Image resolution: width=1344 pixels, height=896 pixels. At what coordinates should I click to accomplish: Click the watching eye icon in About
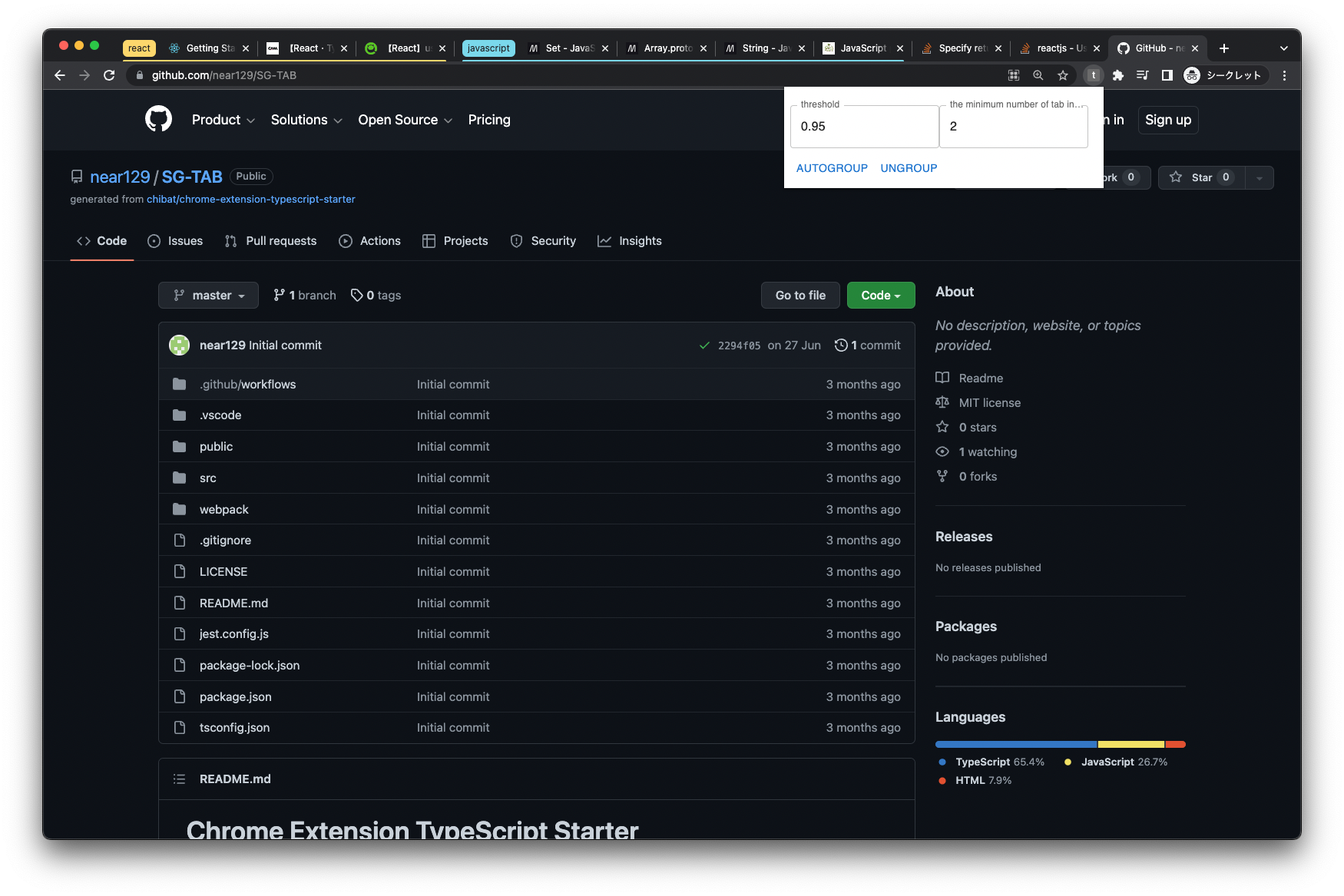[942, 451]
